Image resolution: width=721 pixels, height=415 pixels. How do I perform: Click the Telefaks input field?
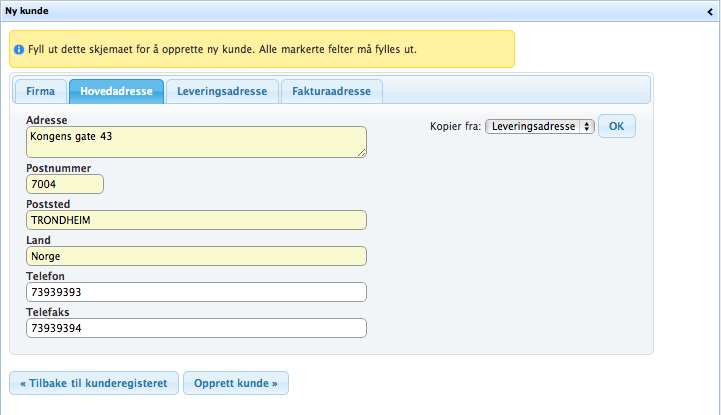(196, 328)
